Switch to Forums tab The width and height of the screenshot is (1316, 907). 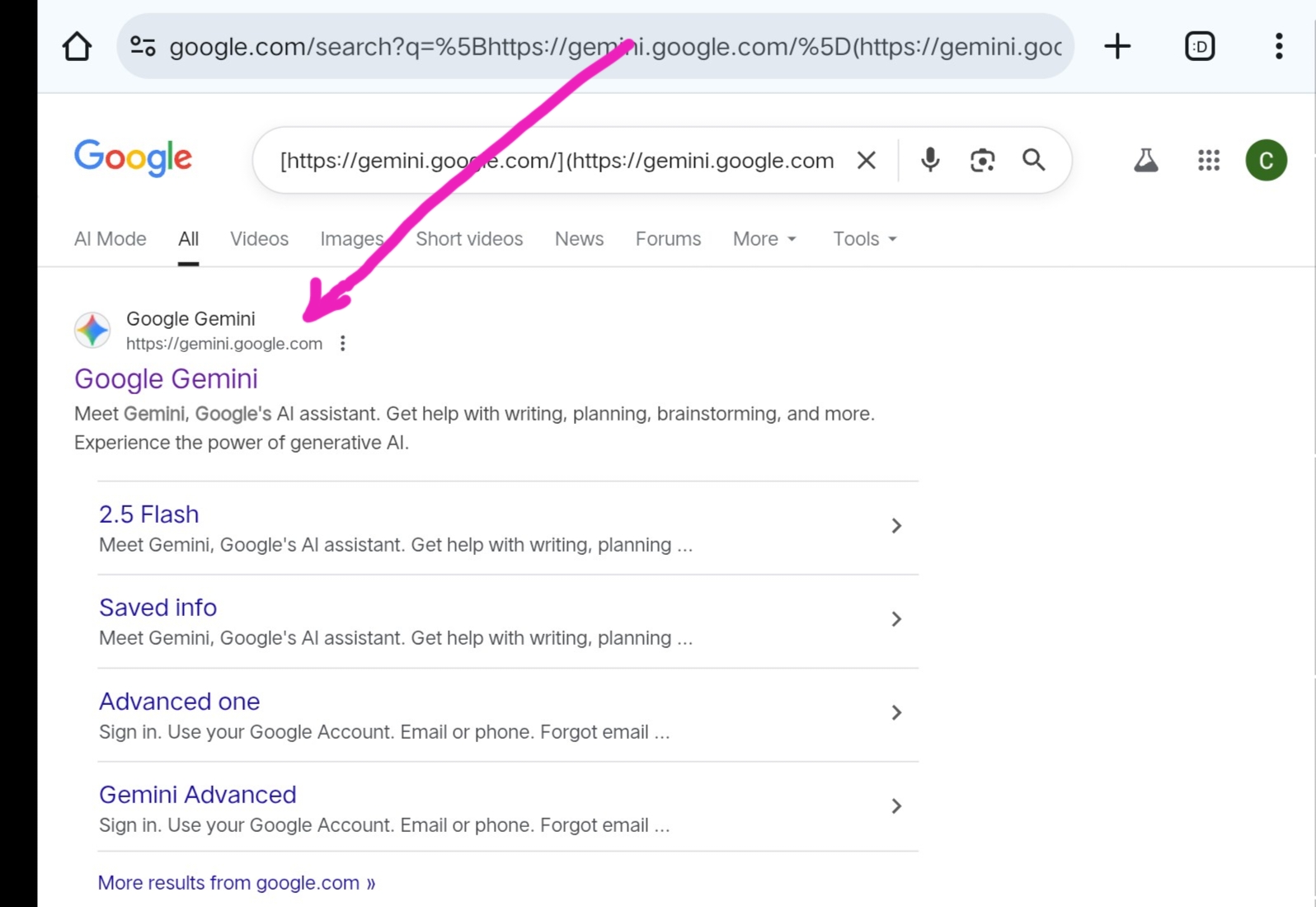tap(669, 239)
